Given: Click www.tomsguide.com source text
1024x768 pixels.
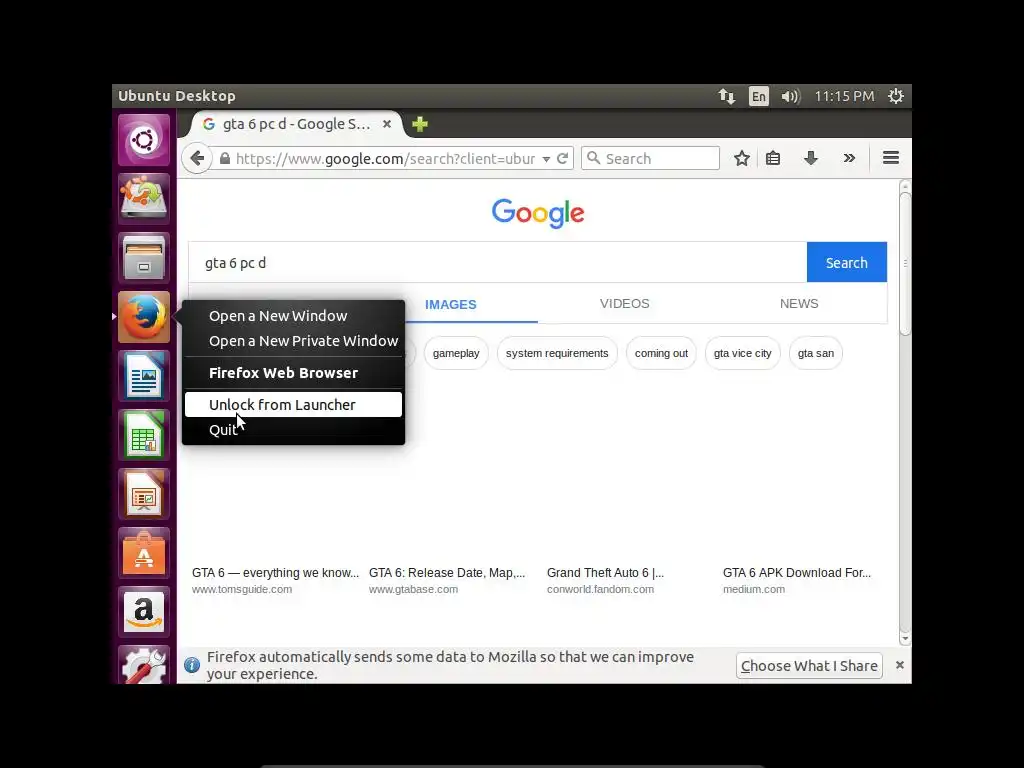Looking at the screenshot, I should coord(242,589).
